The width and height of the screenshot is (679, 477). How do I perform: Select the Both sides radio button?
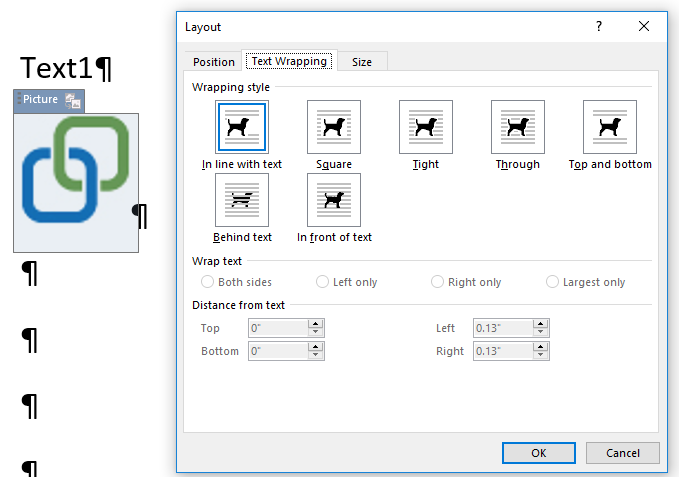pyautogui.click(x=207, y=282)
